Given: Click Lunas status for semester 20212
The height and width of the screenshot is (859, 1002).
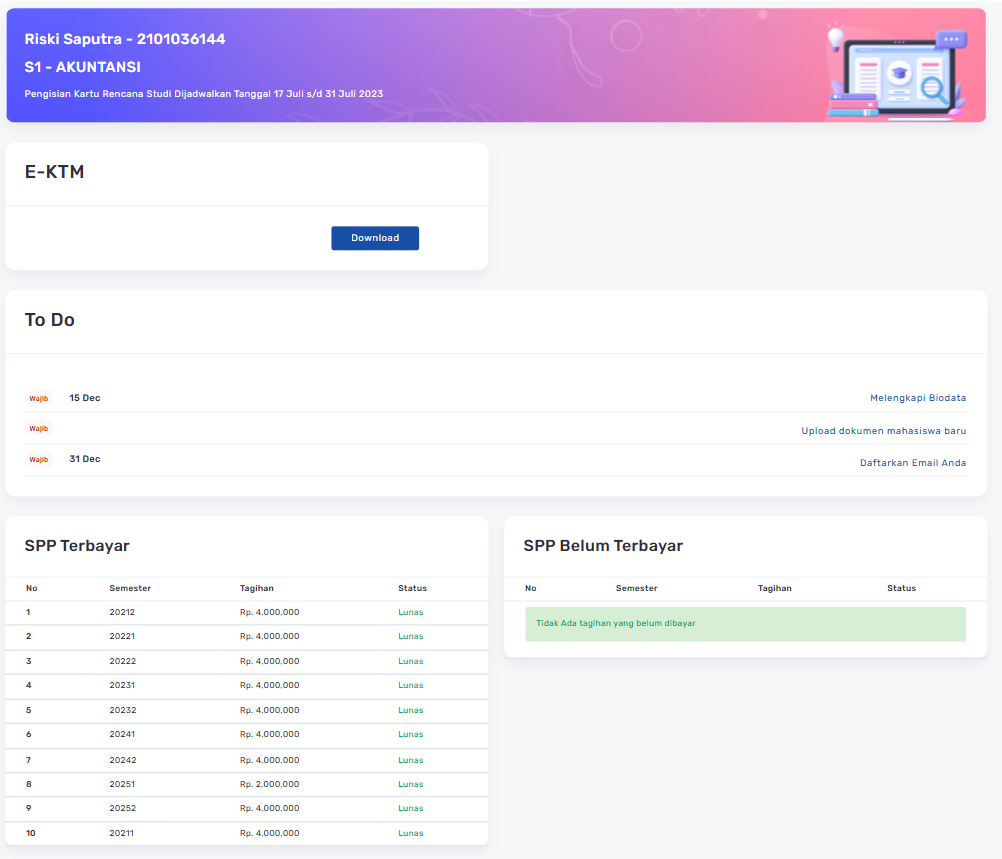Looking at the screenshot, I should [x=410, y=612].
